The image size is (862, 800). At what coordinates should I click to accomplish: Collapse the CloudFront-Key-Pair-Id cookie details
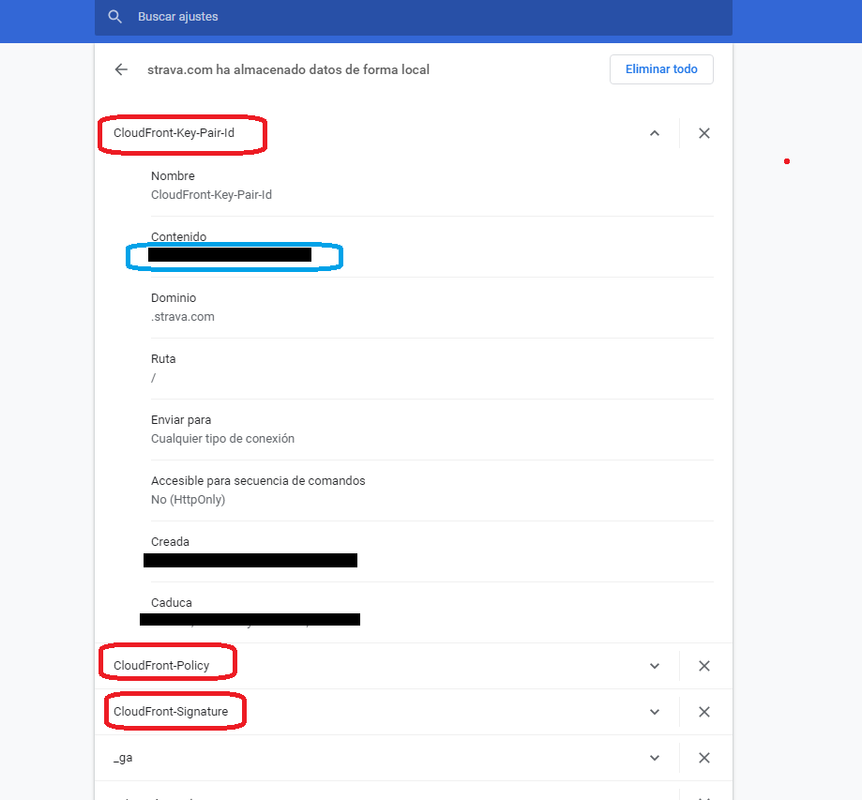[654, 133]
